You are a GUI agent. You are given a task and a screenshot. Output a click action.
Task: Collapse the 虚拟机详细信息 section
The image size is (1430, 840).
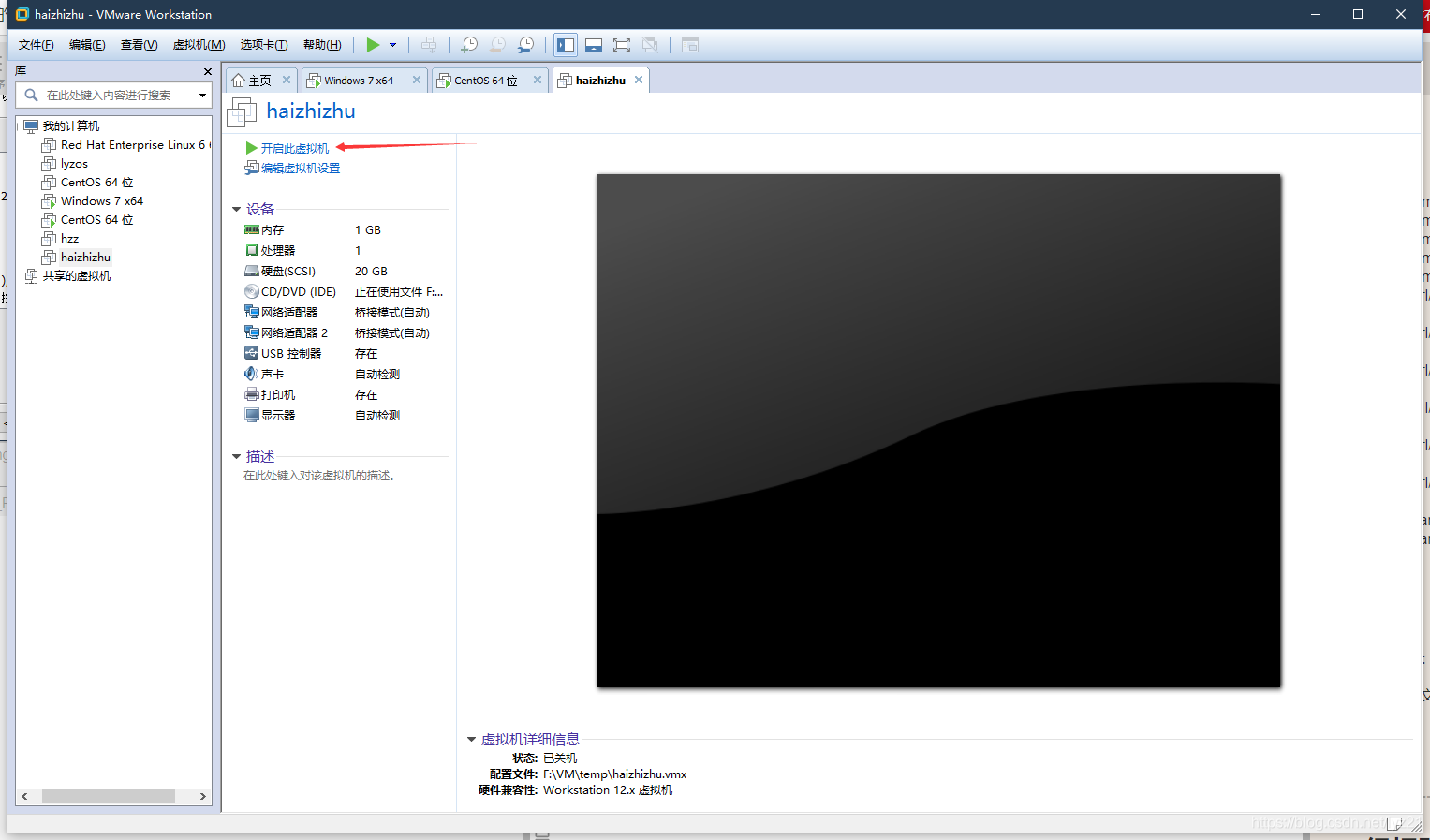(471, 740)
